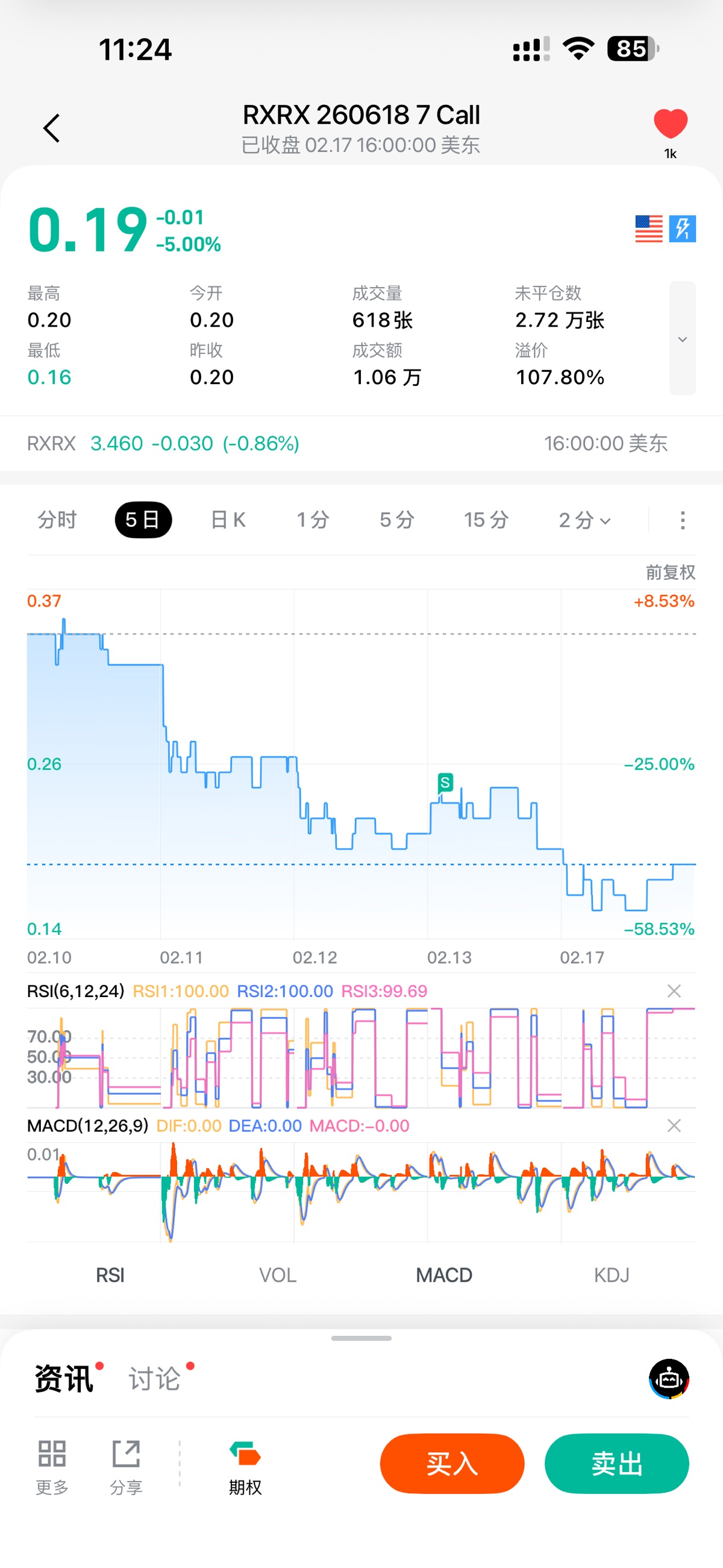Image resolution: width=723 pixels, height=1568 pixels.
Task: Toggle the red heart favorite icon
Action: (x=670, y=124)
